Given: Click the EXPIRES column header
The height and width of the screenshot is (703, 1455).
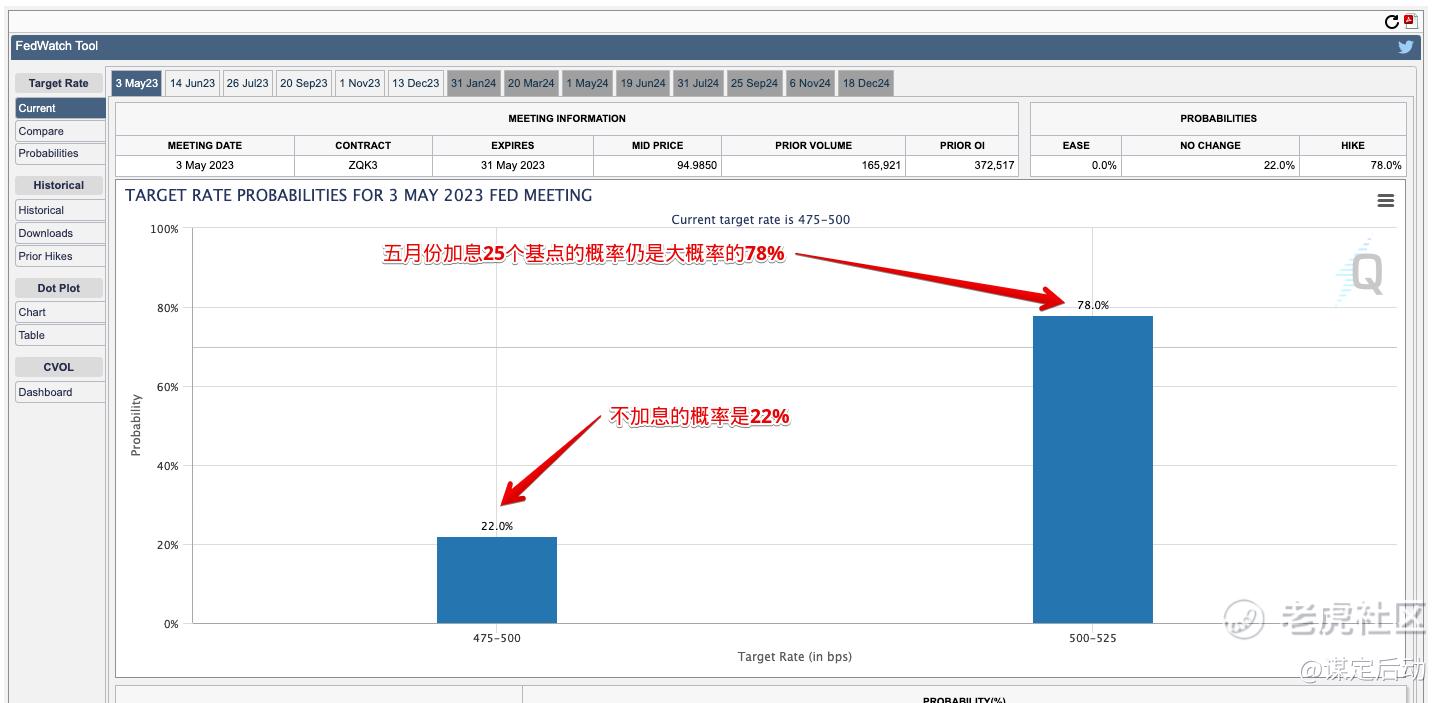Looking at the screenshot, I should 512,145.
